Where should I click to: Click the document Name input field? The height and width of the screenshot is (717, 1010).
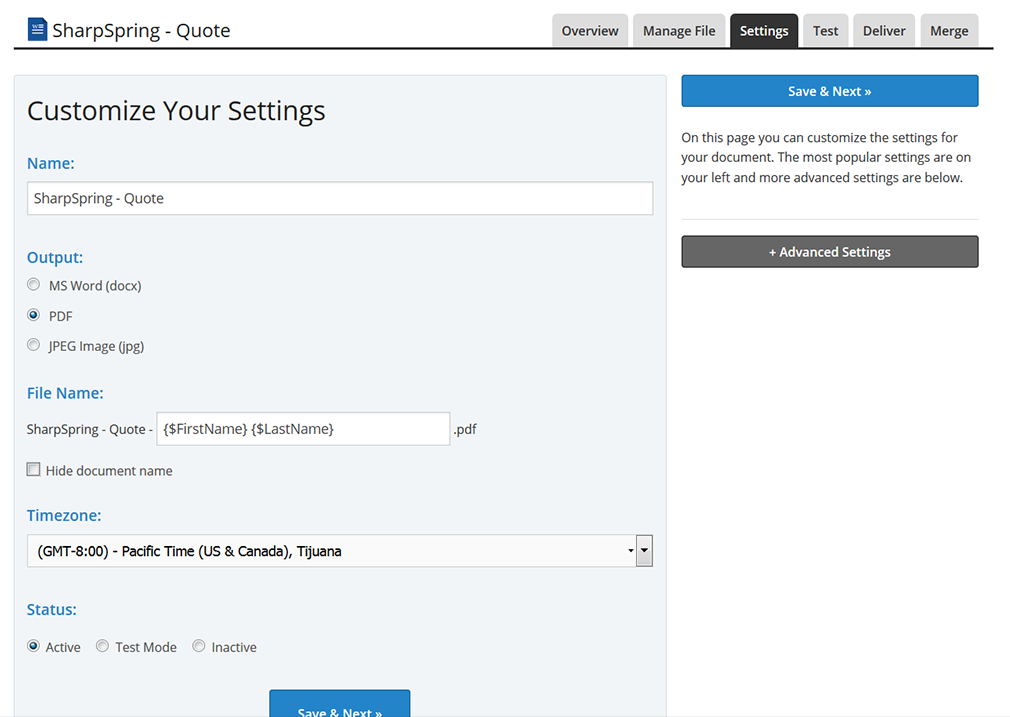[x=340, y=198]
